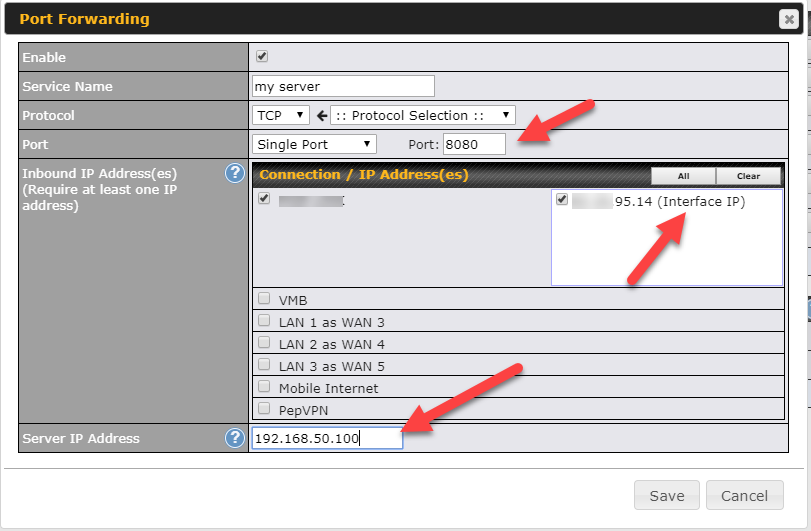Cancel the port forwarding changes
Screen dimensions: 811x531
744,495
